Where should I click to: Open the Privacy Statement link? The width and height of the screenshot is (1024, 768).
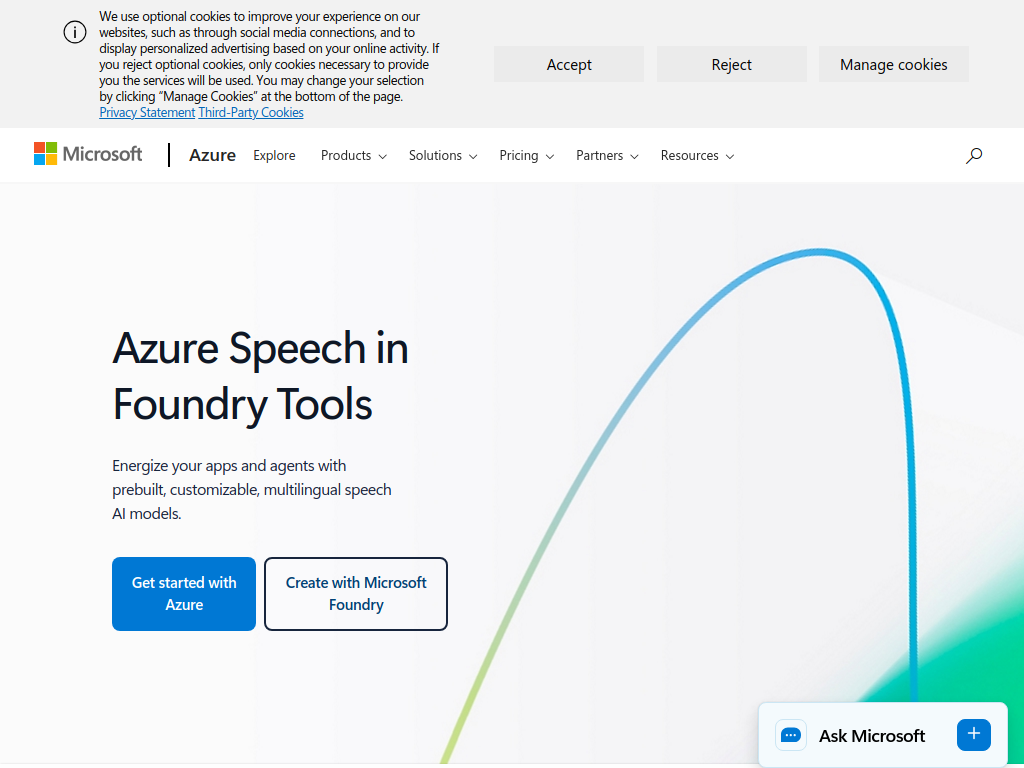pyautogui.click(x=147, y=113)
